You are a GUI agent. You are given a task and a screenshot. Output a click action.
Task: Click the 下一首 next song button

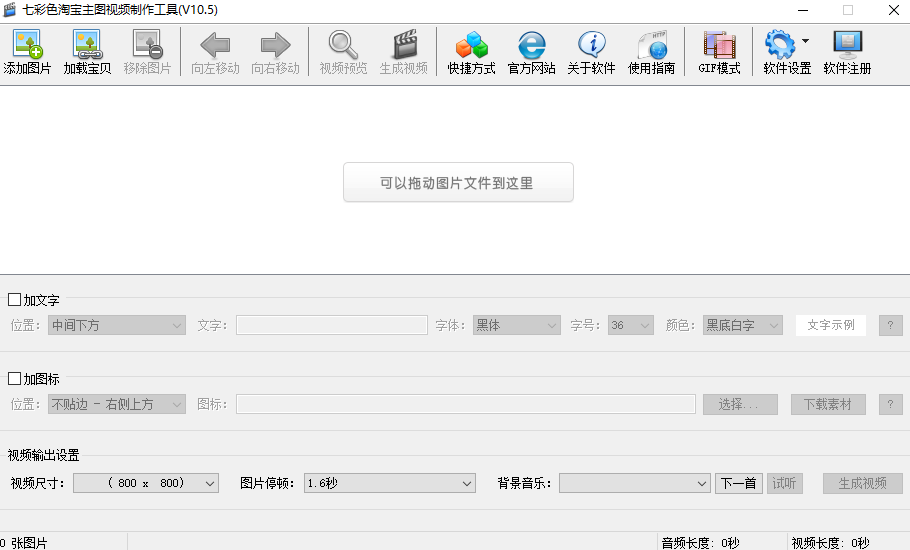coord(739,483)
